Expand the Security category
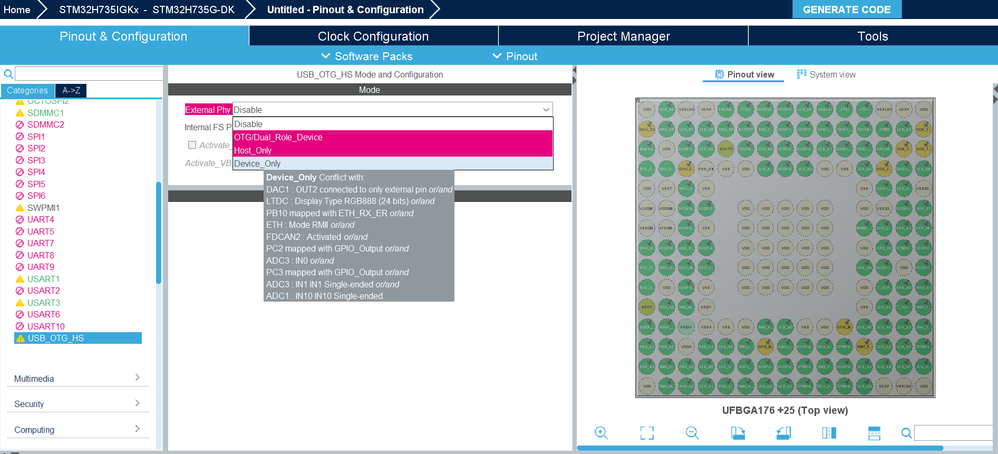The height and width of the screenshot is (454, 998). pos(78,404)
